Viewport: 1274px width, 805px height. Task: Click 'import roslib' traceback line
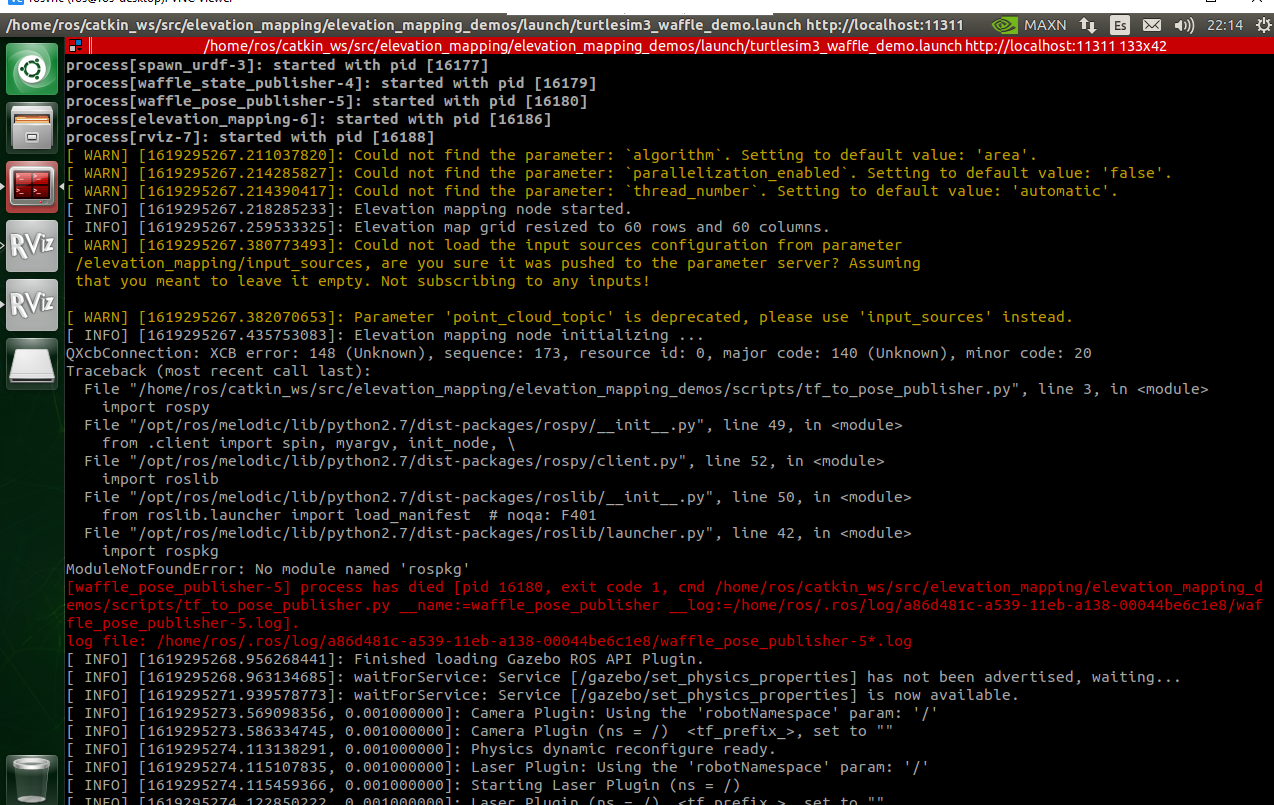tap(160, 479)
